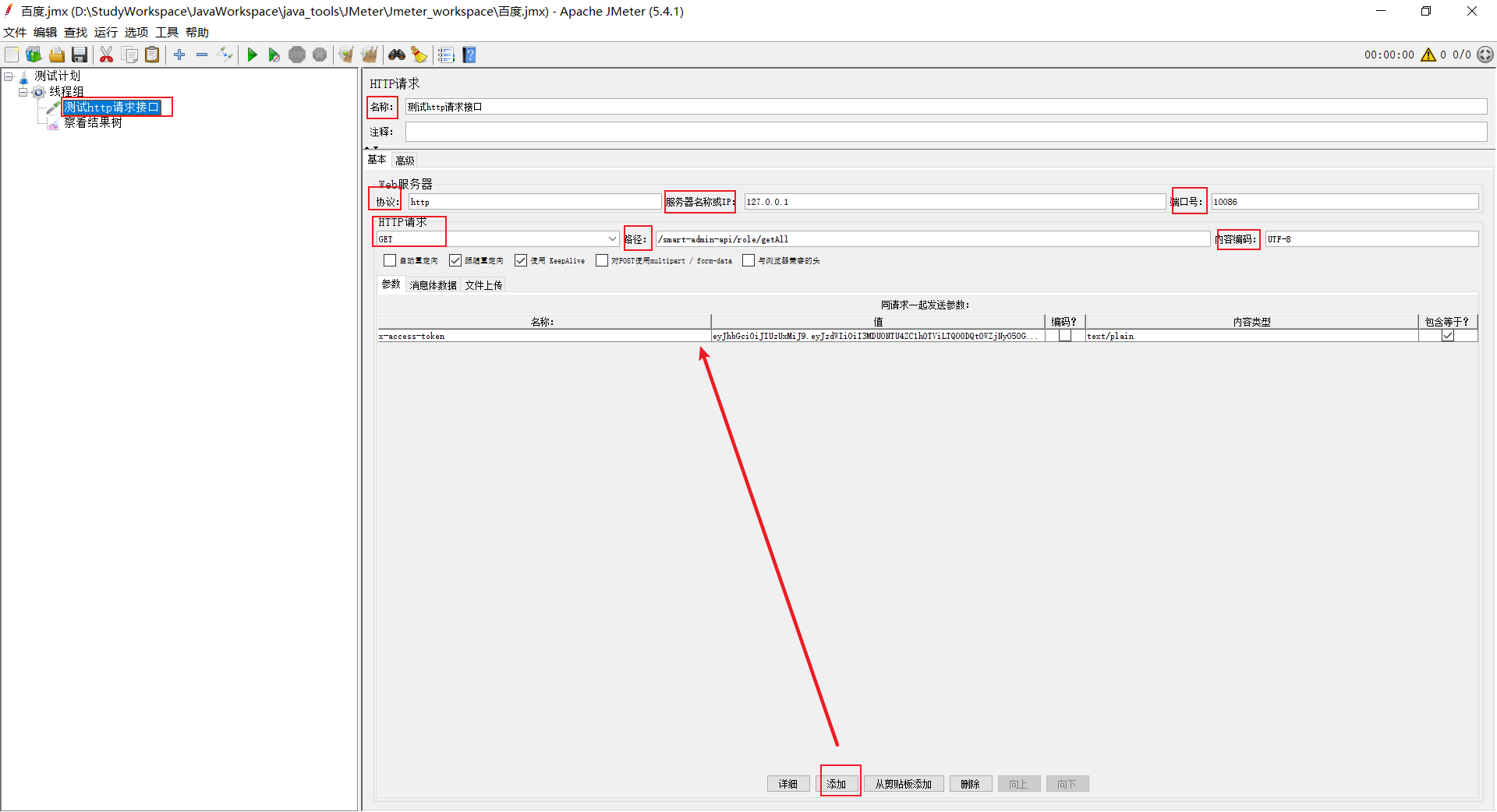The height and width of the screenshot is (812, 1497).
Task: Click the content encoding field UTF-8
Action: click(x=1372, y=239)
